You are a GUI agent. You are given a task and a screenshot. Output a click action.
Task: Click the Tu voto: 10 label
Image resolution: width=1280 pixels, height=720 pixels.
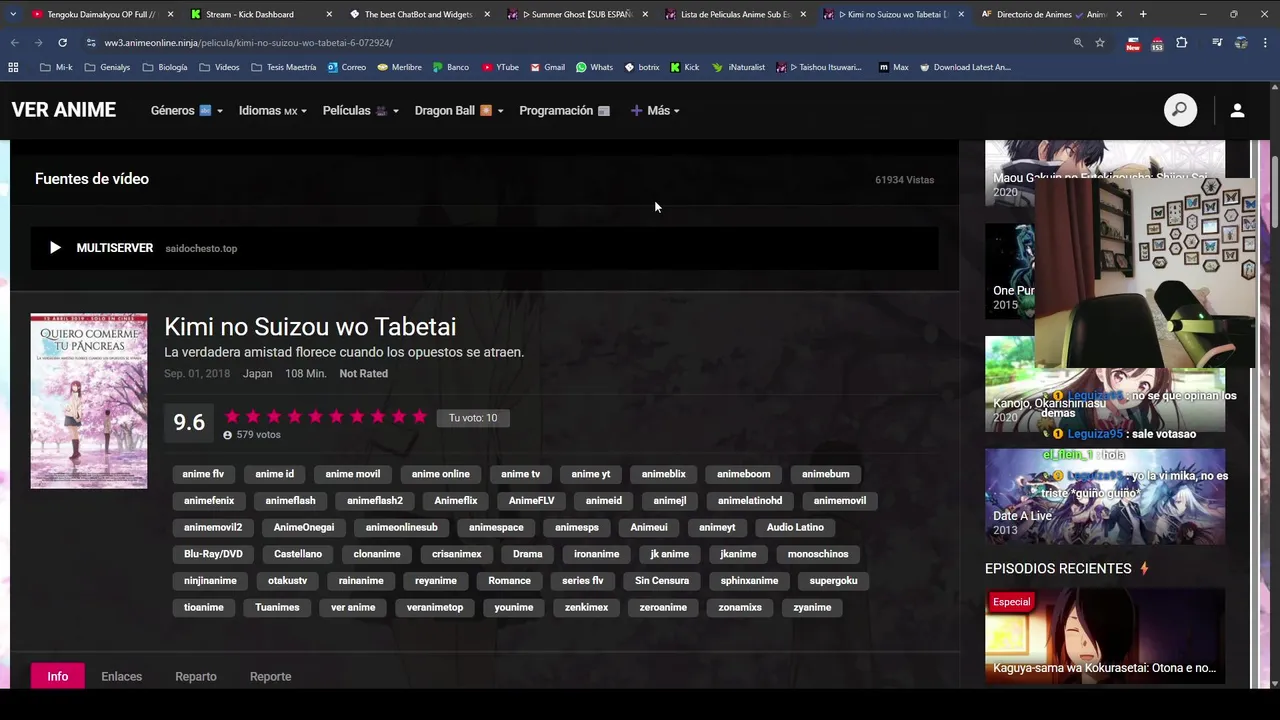(473, 418)
